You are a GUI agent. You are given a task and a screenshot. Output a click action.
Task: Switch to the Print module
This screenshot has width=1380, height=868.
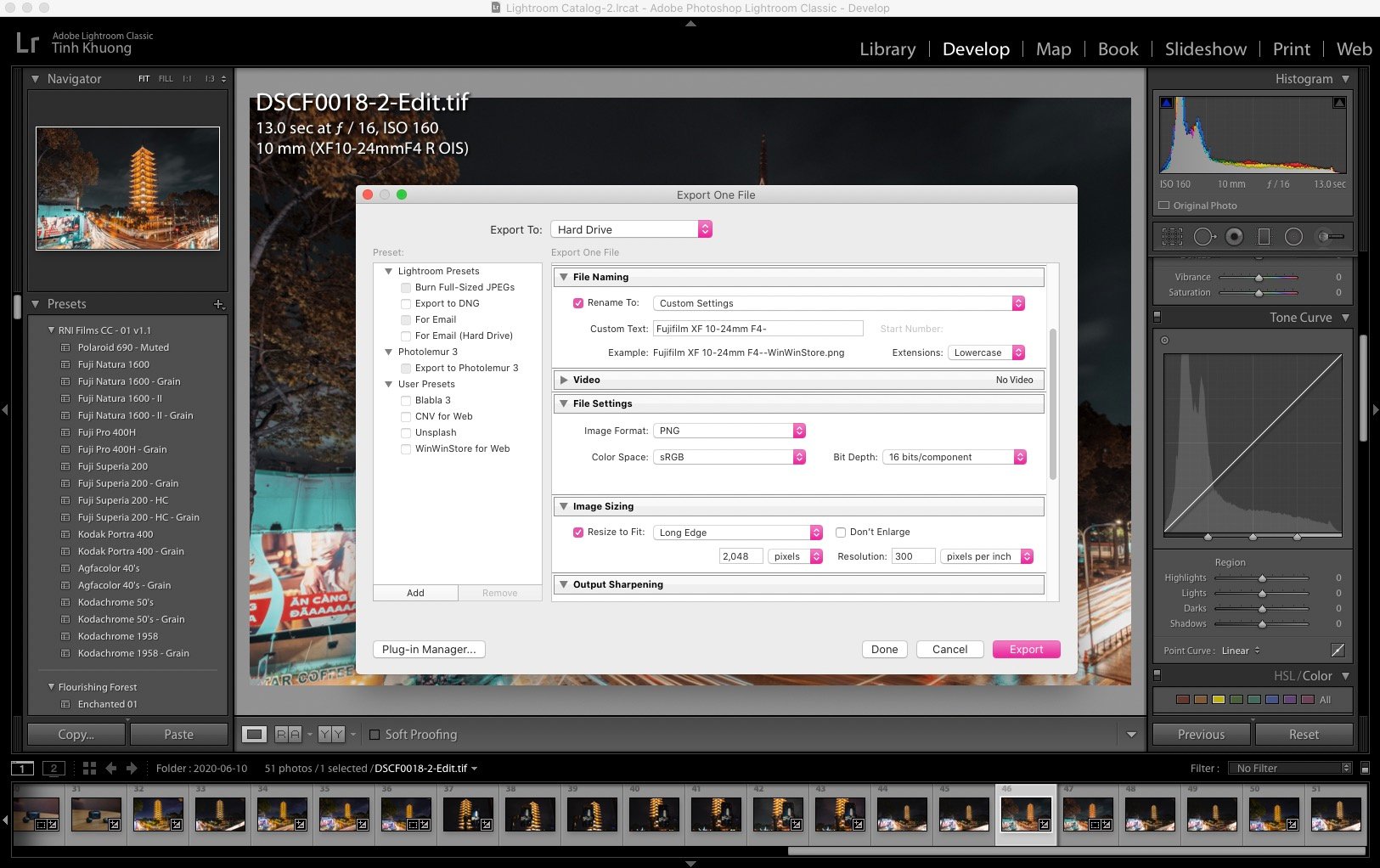pos(1291,49)
